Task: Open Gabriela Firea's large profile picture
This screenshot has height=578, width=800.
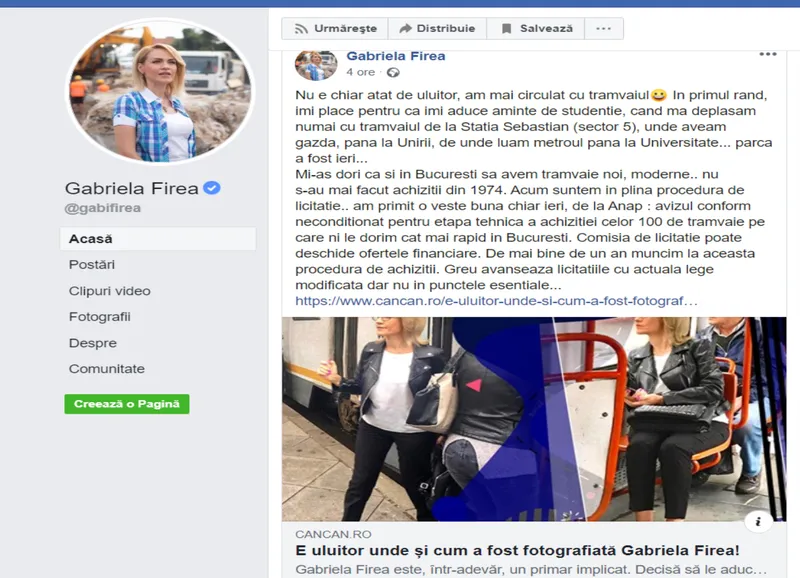Action: coord(160,92)
